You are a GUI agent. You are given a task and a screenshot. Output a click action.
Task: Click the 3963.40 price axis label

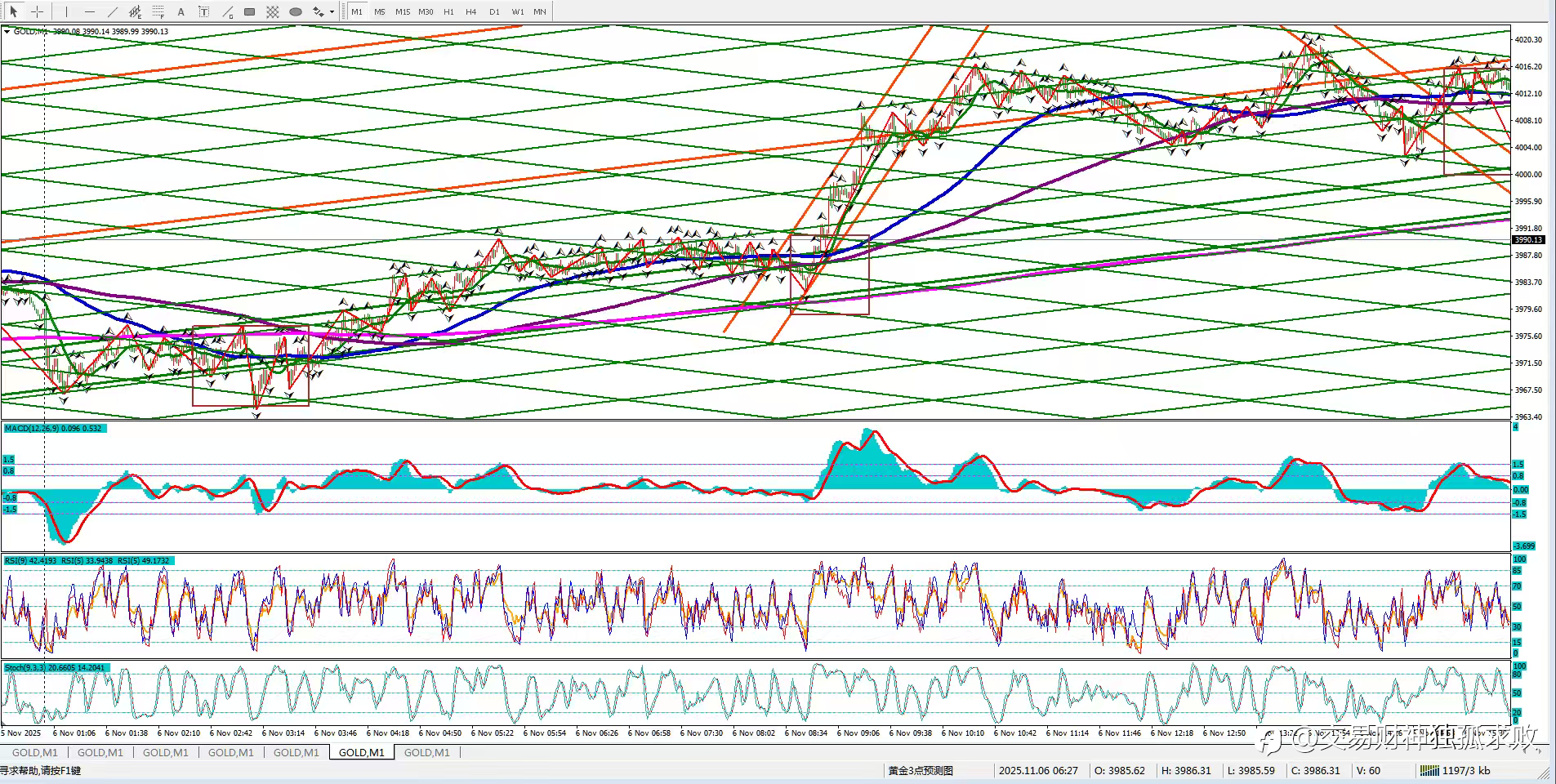point(1528,416)
